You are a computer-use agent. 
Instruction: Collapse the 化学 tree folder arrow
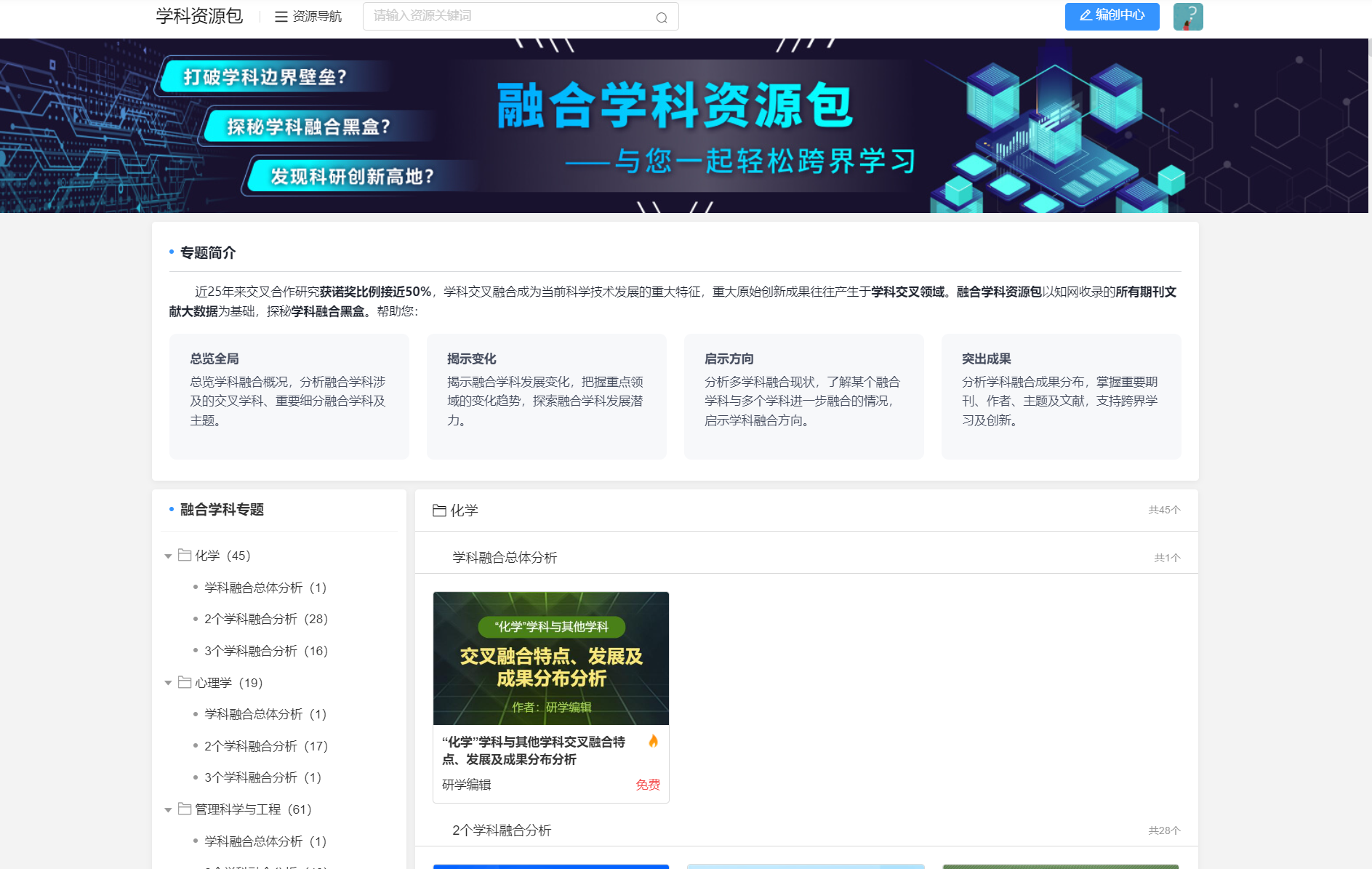(x=168, y=556)
